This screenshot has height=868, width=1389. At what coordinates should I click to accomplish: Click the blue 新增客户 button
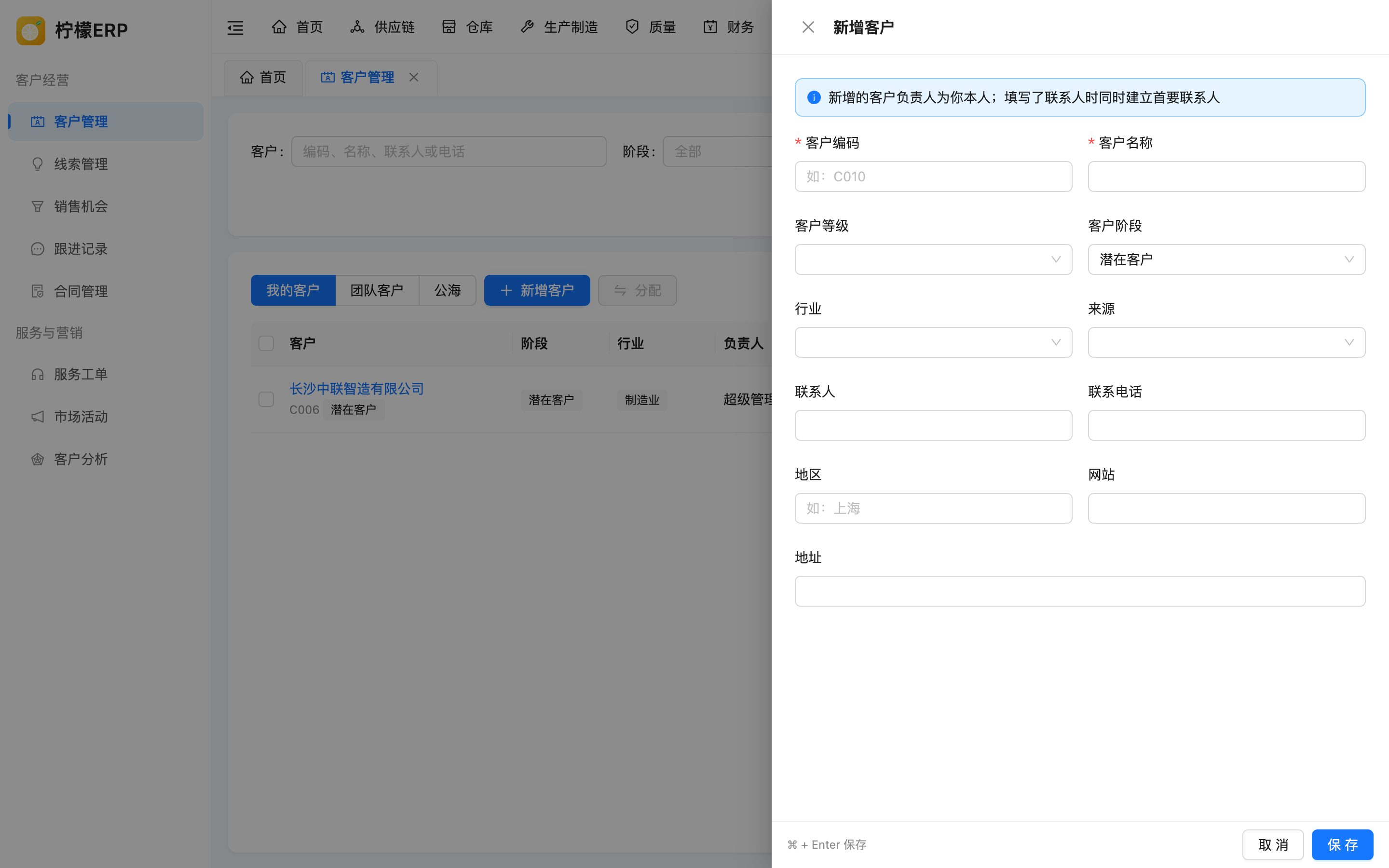pyautogui.click(x=537, y=290)
